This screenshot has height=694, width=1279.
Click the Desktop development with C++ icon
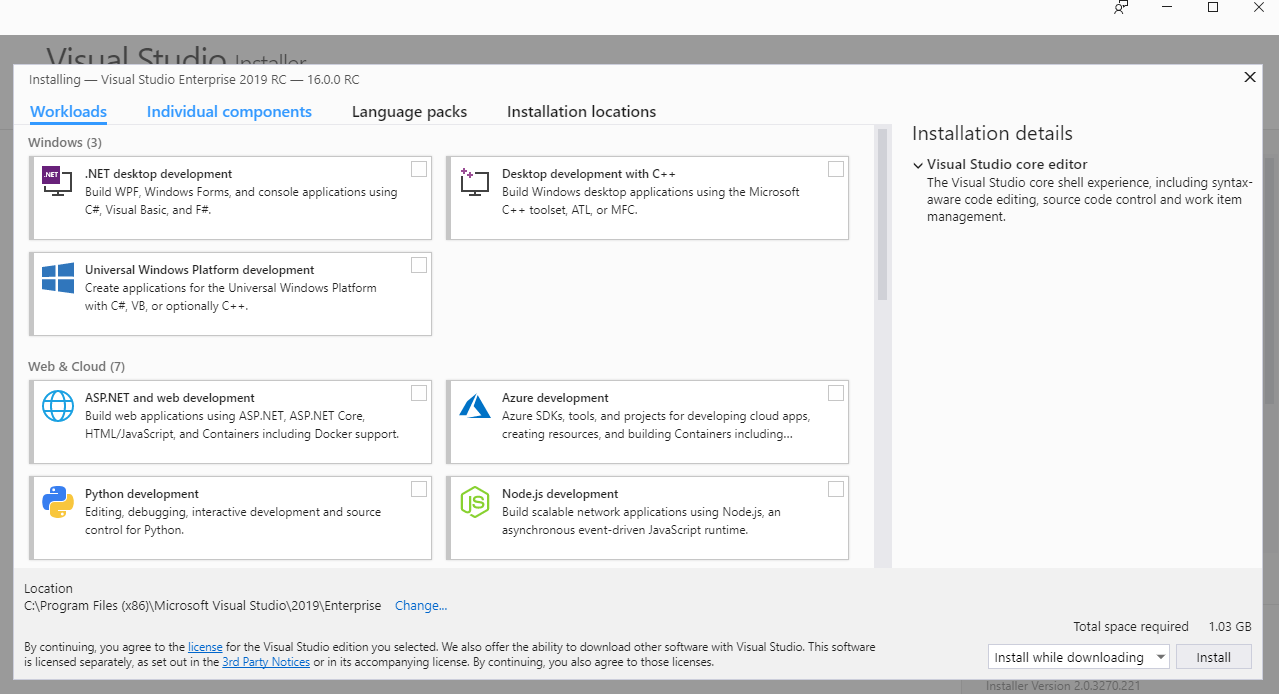coord(474,181)
